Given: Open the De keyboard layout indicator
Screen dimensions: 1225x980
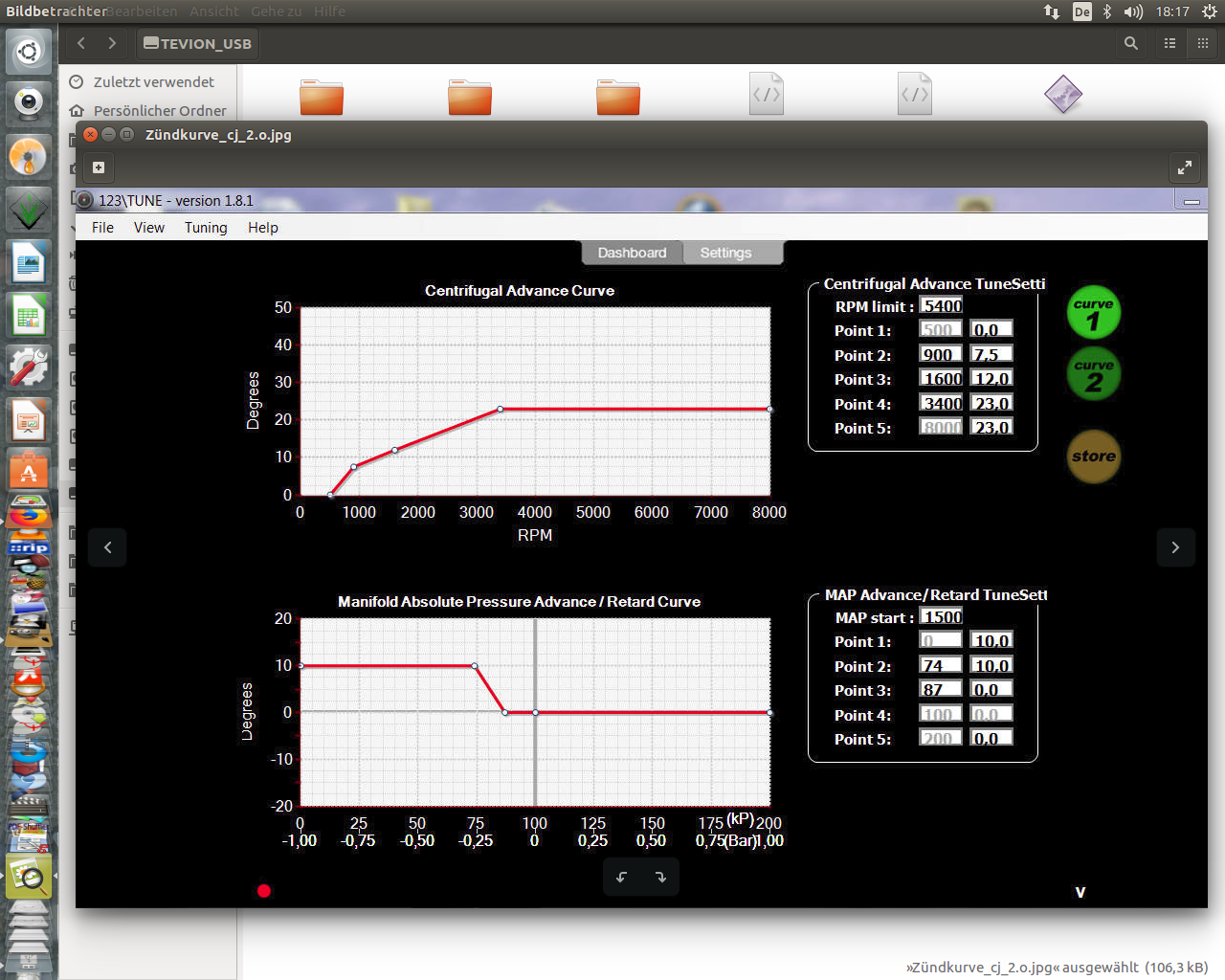Looking at the screenshot, I should 1081,11.
